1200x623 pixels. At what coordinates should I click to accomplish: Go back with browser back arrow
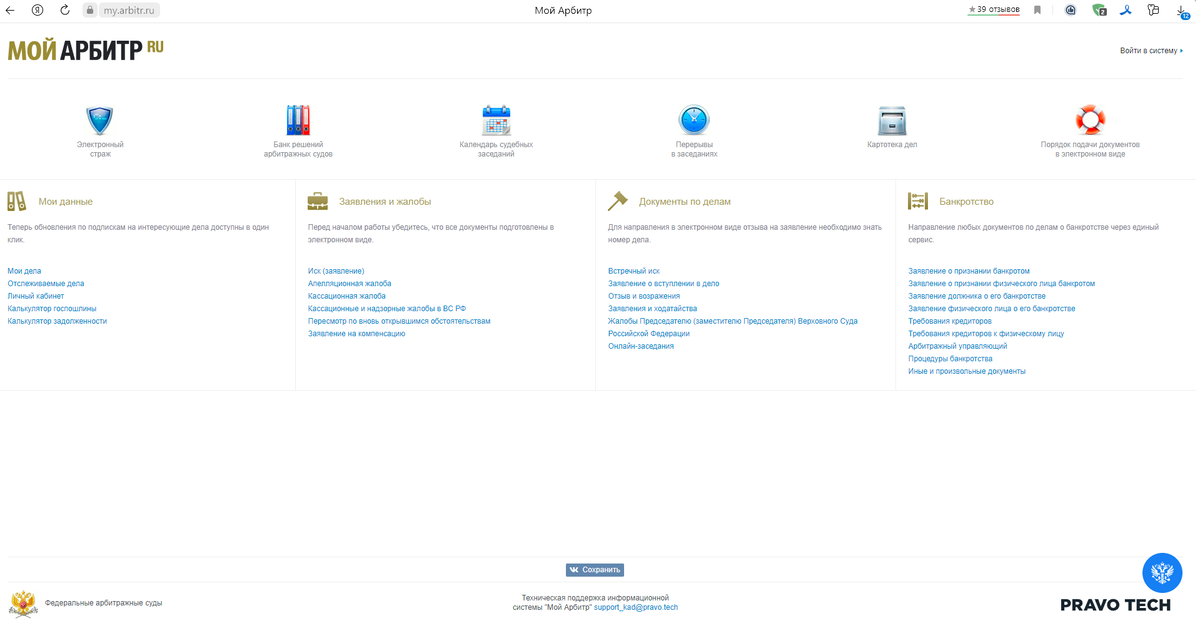[x=11, y=10]
